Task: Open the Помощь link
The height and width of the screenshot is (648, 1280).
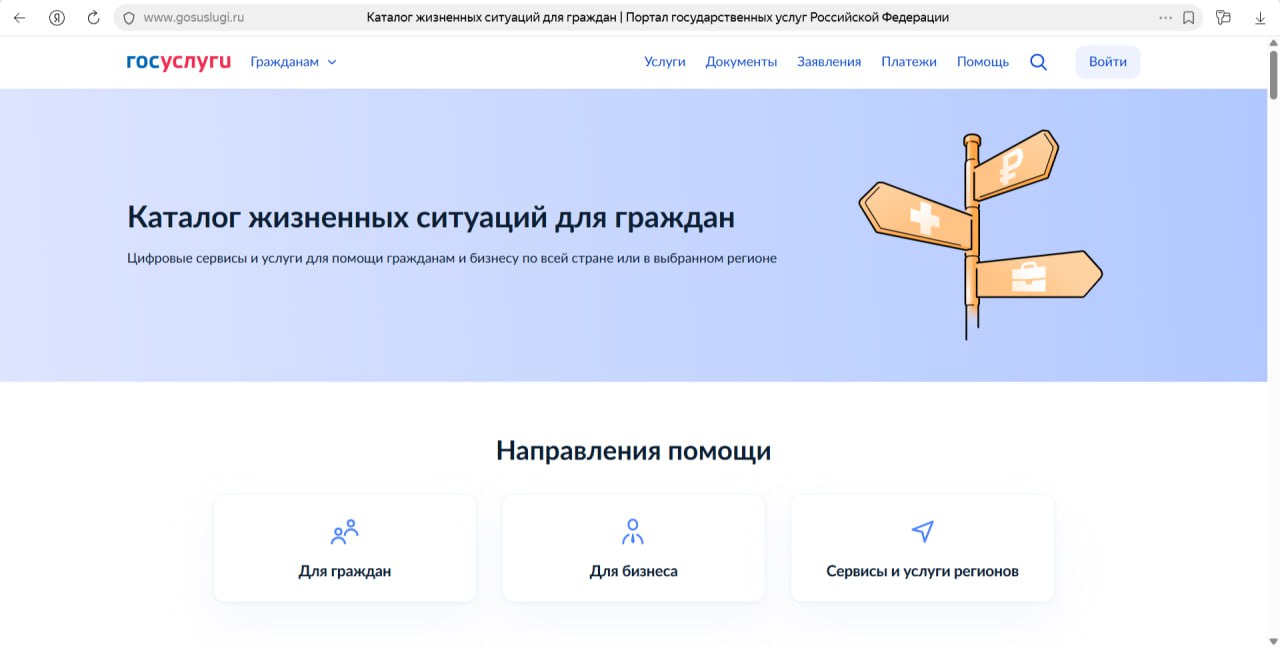Action: [982, 62]
